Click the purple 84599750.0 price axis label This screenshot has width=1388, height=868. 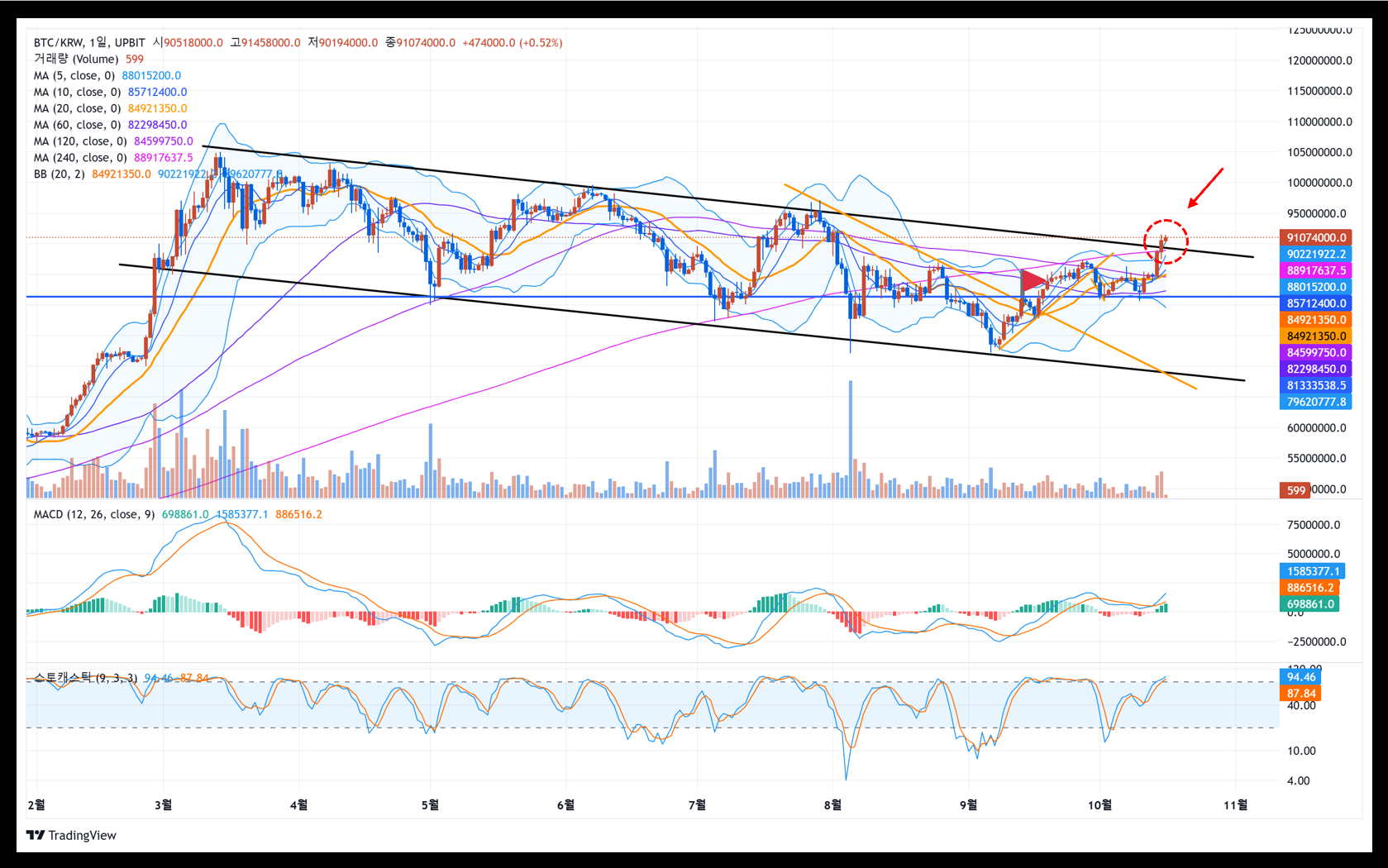click(x=1315, y=352)
